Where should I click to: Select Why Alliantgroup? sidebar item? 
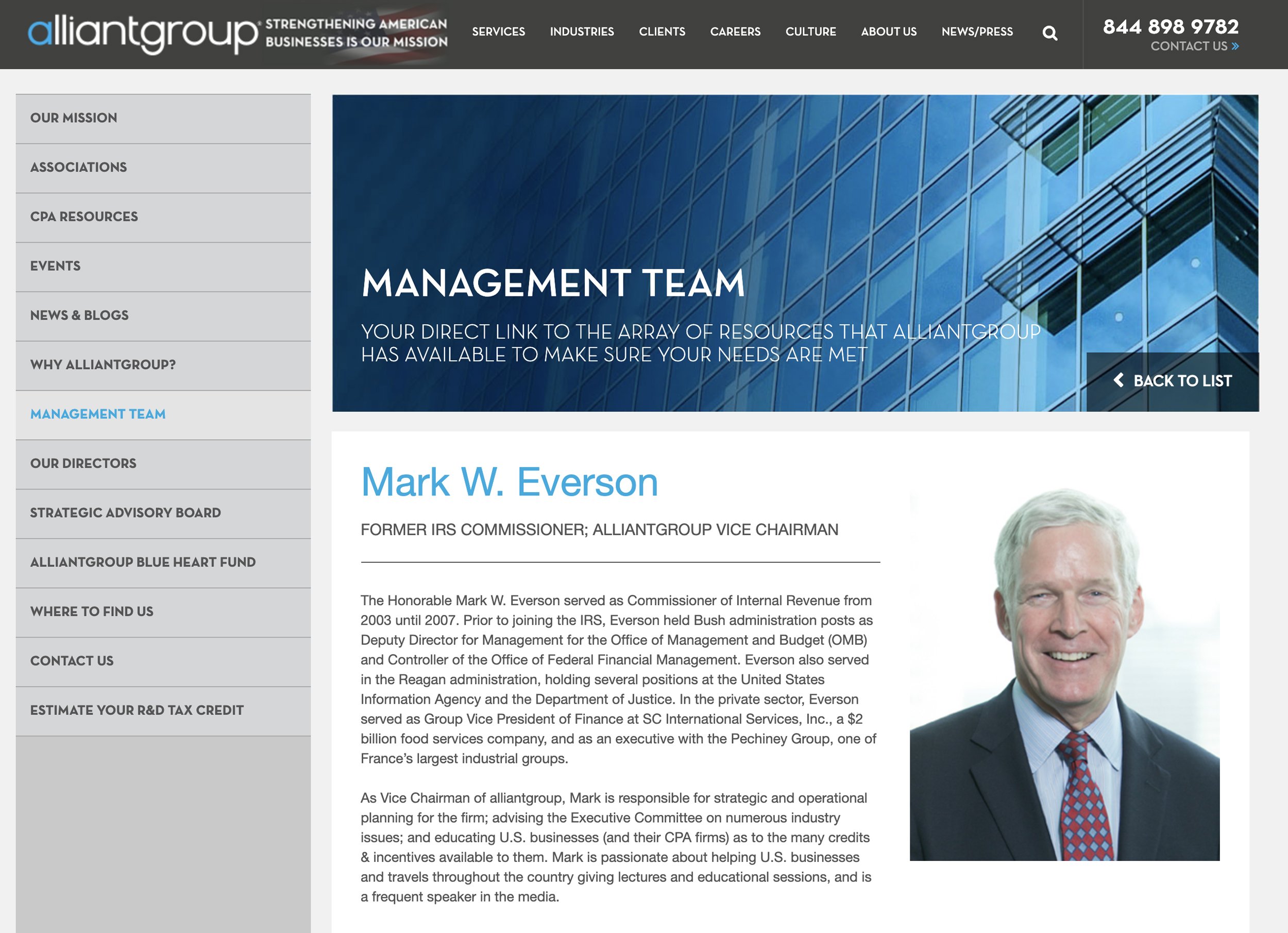coord(163,365)
